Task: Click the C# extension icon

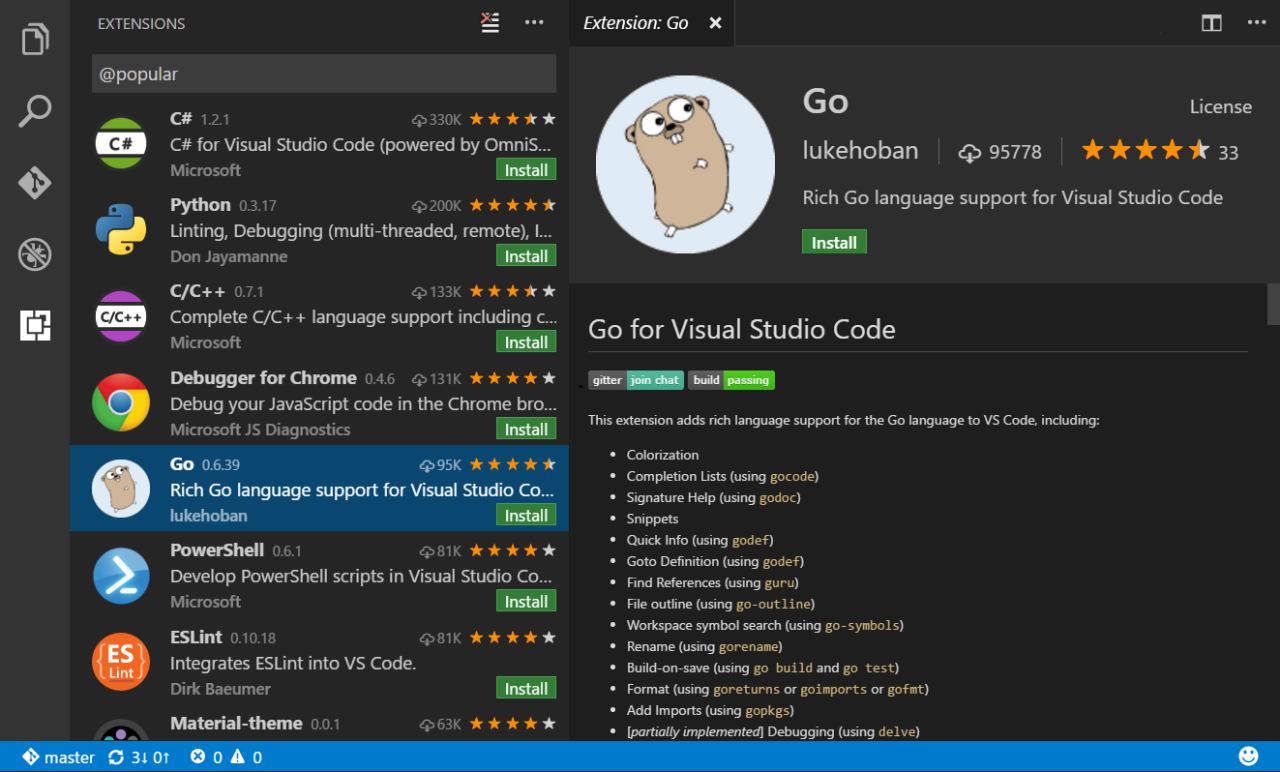Action: 121,144
